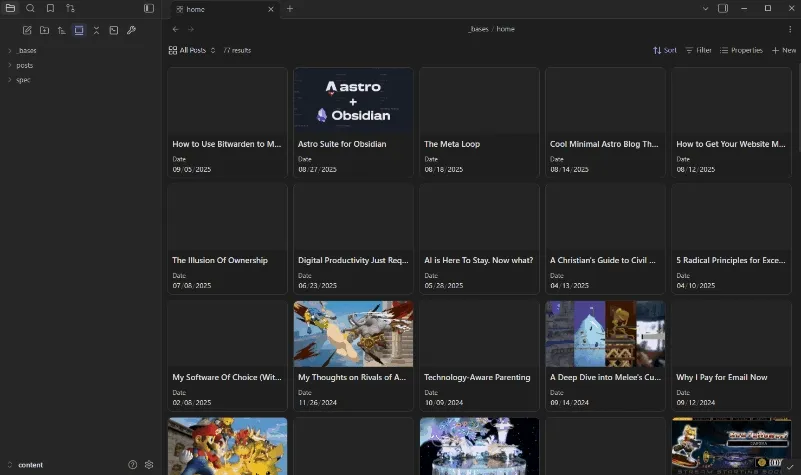
Task: Open the three-dot more options menu
Action: pos(790,29)
